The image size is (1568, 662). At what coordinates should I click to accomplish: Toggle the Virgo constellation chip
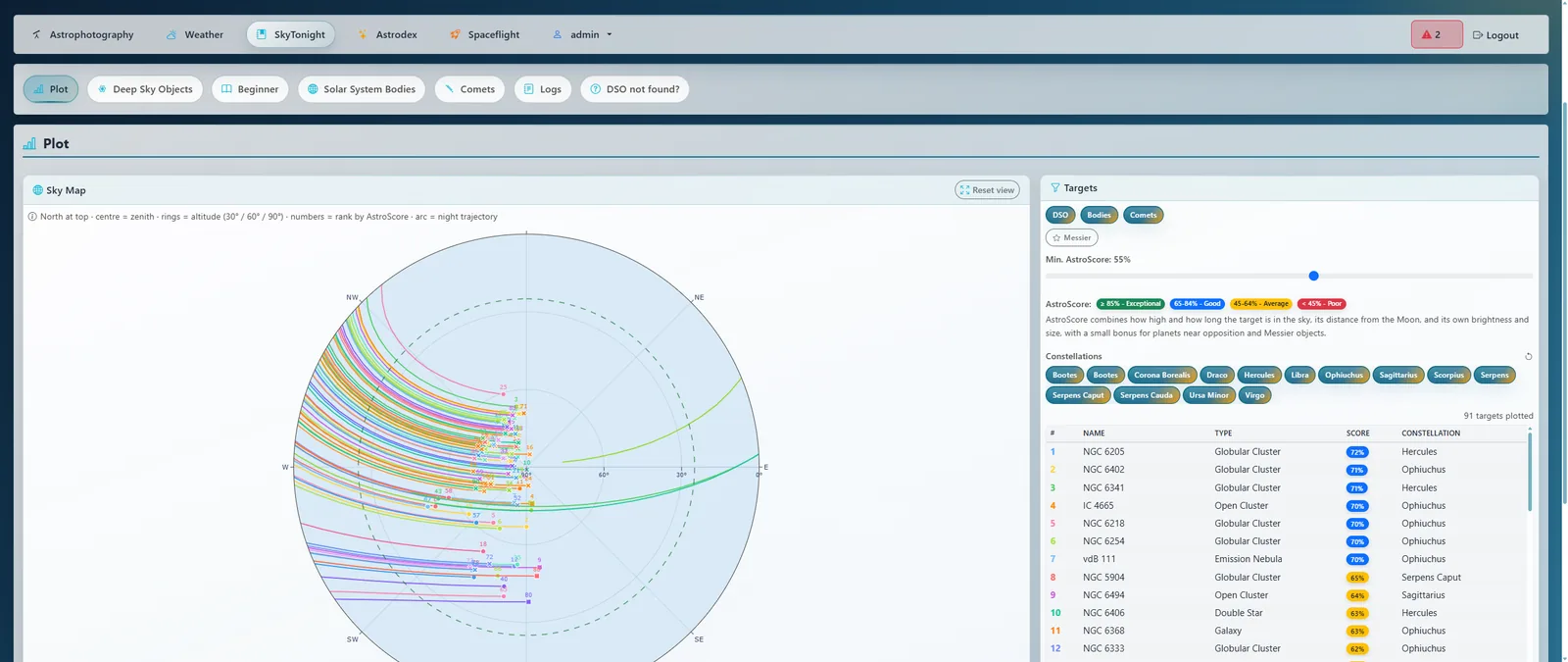pyautogui.click(x=1254, y=395)
